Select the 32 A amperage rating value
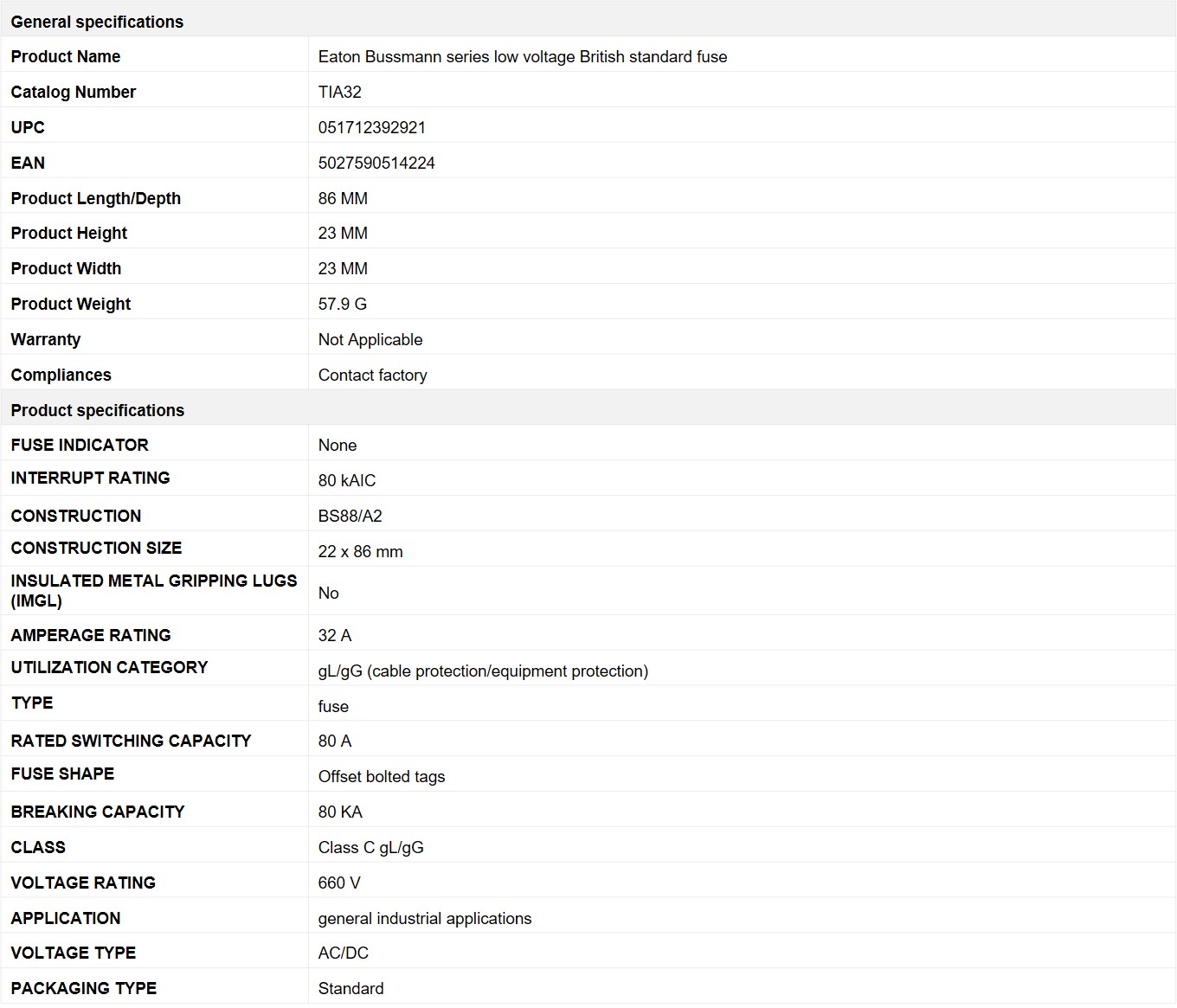 [x=334, y=635]
